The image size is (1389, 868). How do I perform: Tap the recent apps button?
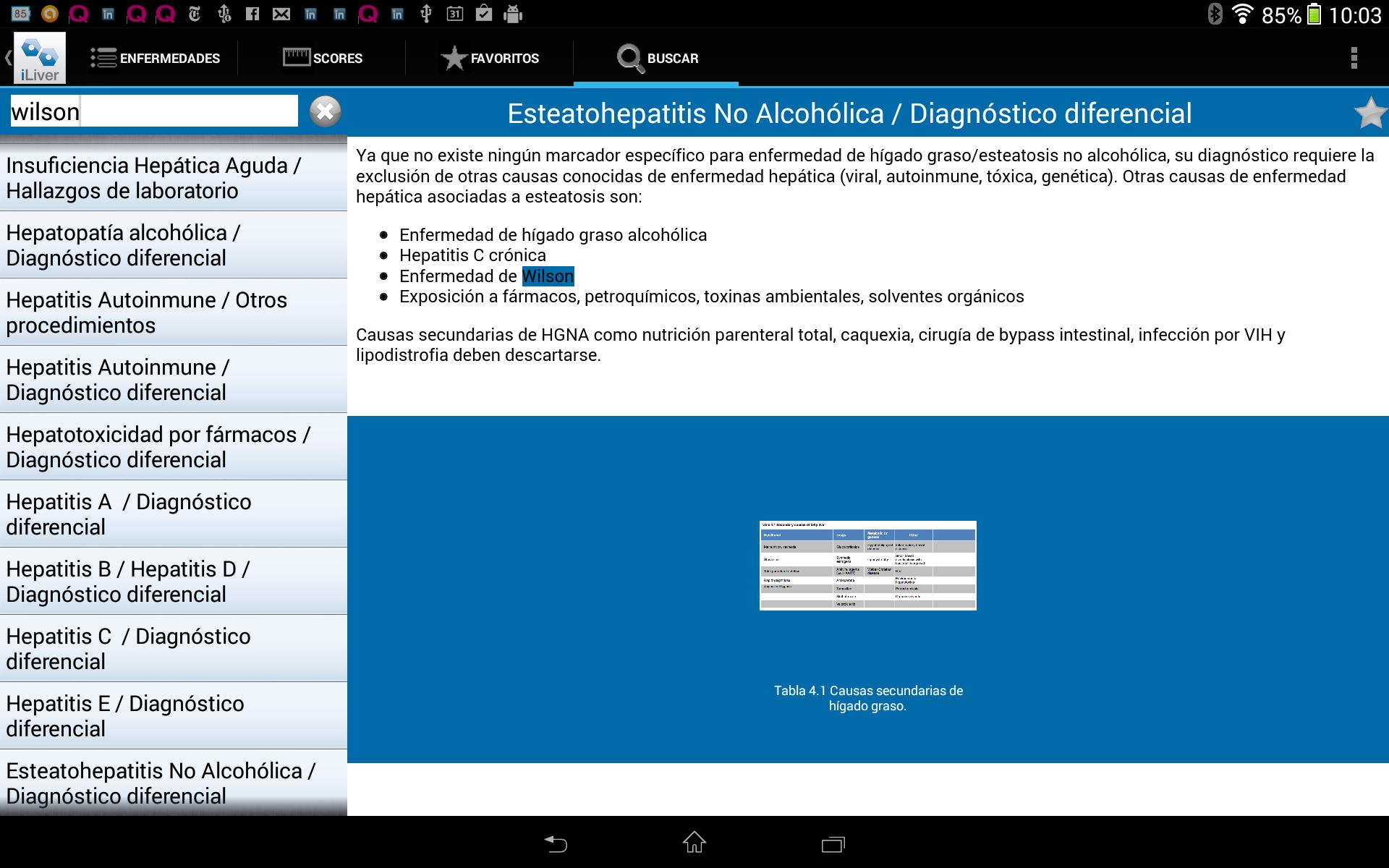pyautogui.click(x=833, y=843)
